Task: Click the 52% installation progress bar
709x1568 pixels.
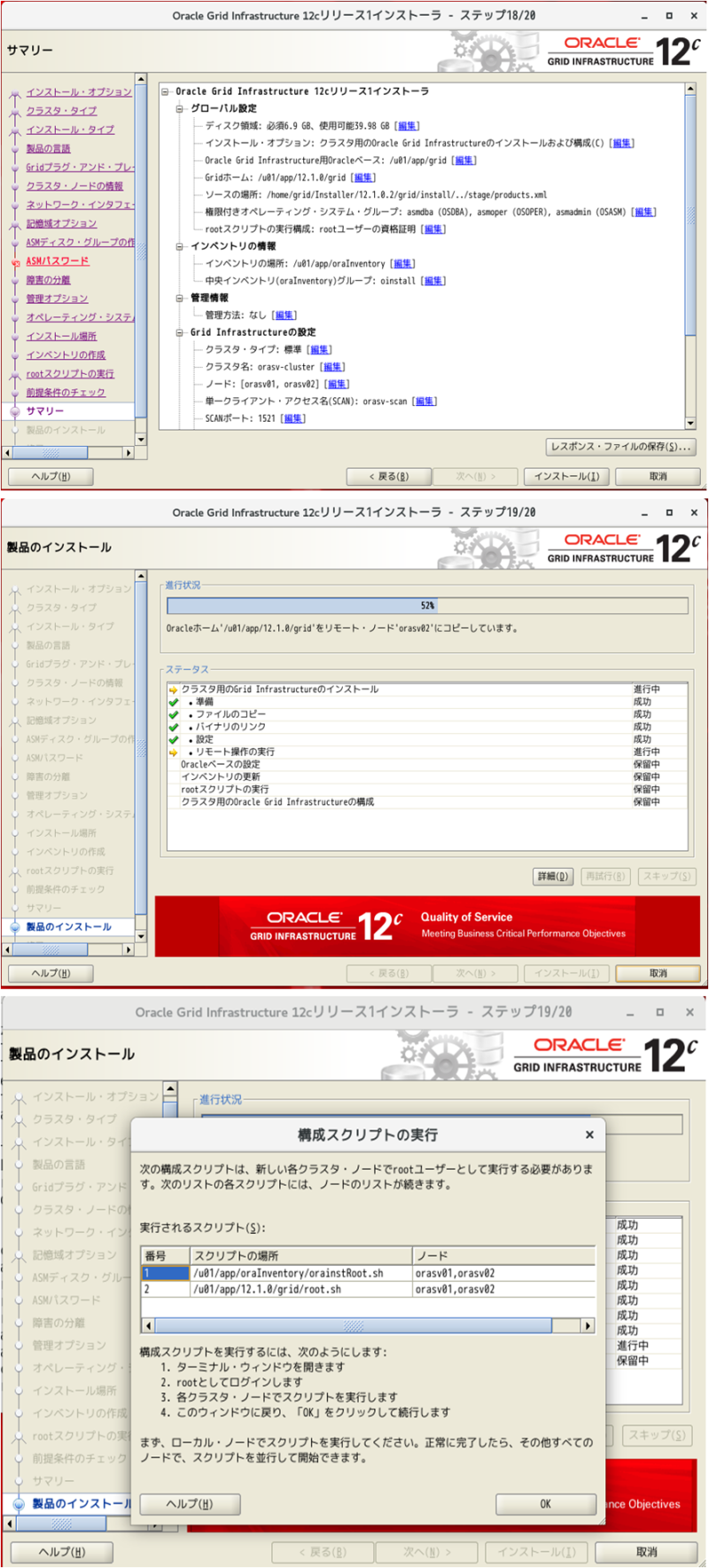Action: coord(427,605)
